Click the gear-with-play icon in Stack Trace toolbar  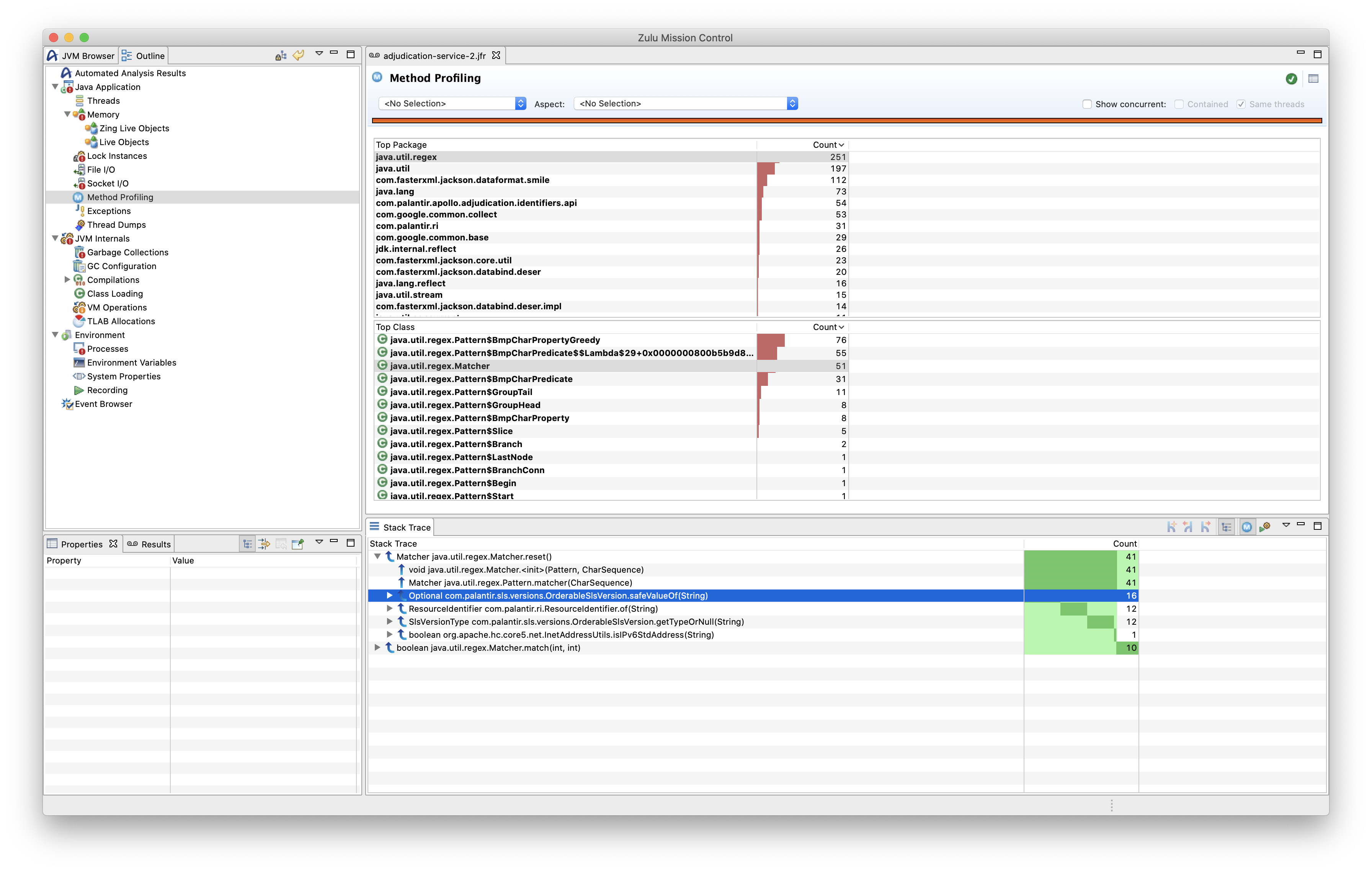pos(1265,527)
